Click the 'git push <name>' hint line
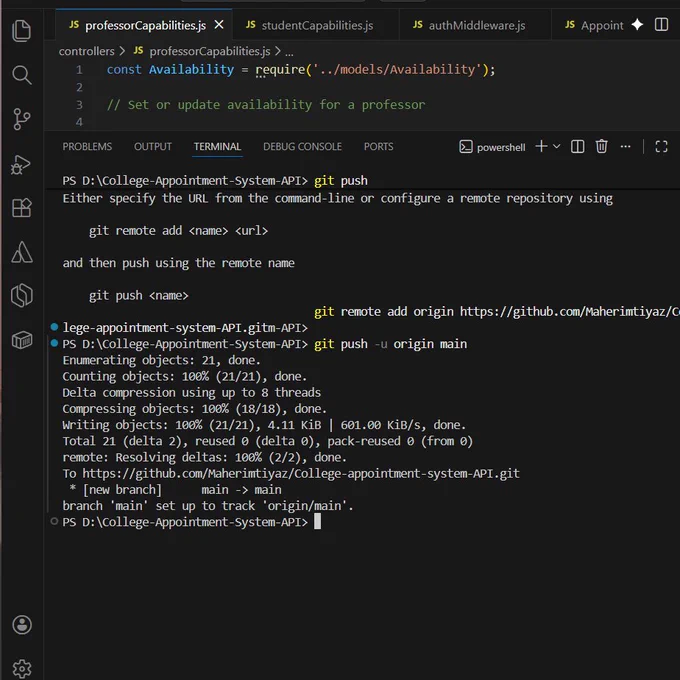Image resolution: width=680 pixels, height=680 pixels. click(x=138, y=295)
